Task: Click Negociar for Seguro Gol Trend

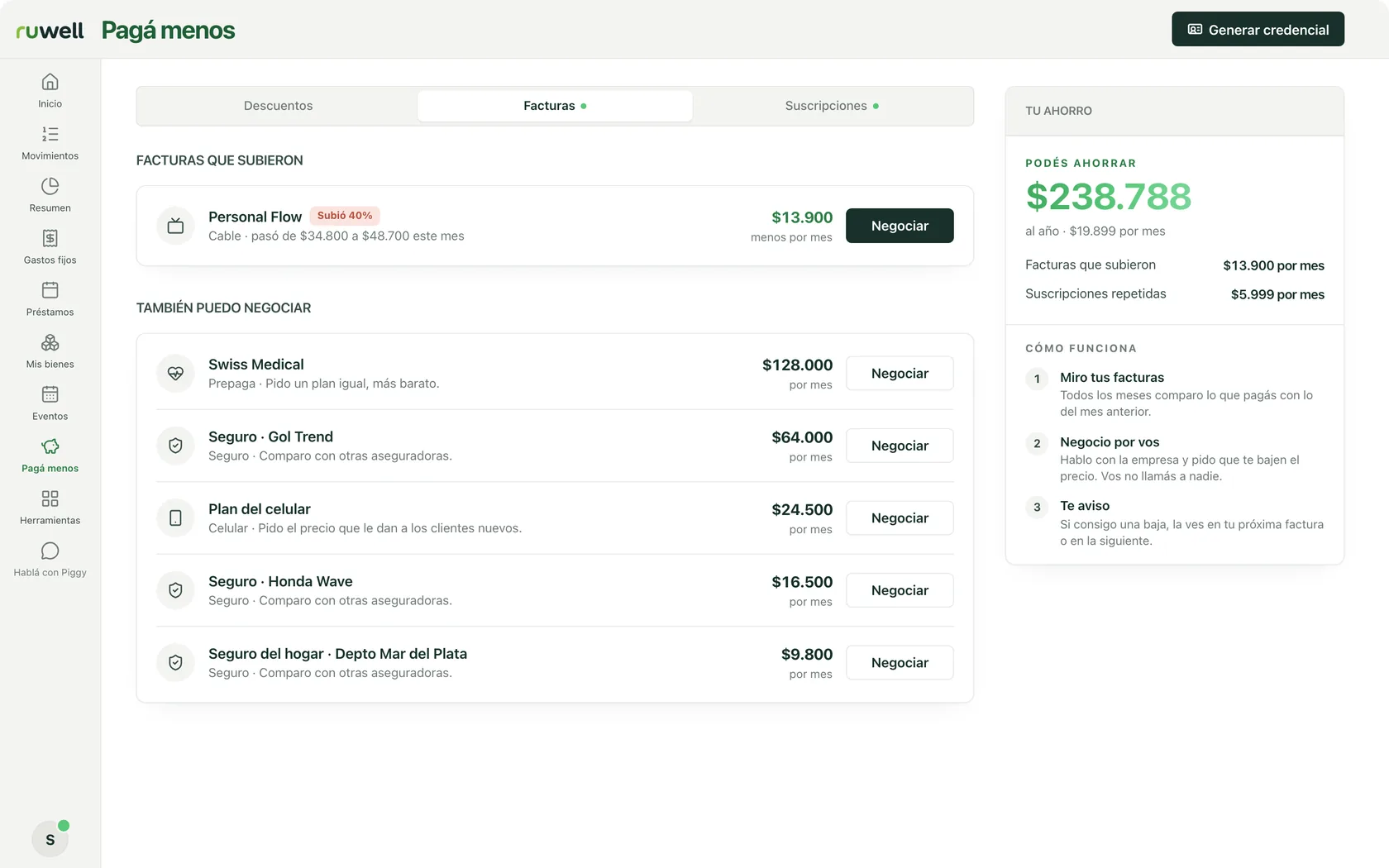Action: 900,446
